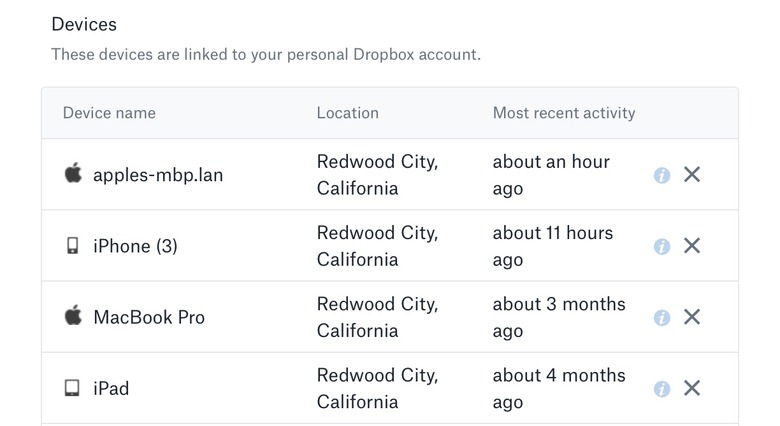This screenshot has width=780, height=426.
Task: Click the info icon for apples-mbp.lan
Action: click(661, 175)
